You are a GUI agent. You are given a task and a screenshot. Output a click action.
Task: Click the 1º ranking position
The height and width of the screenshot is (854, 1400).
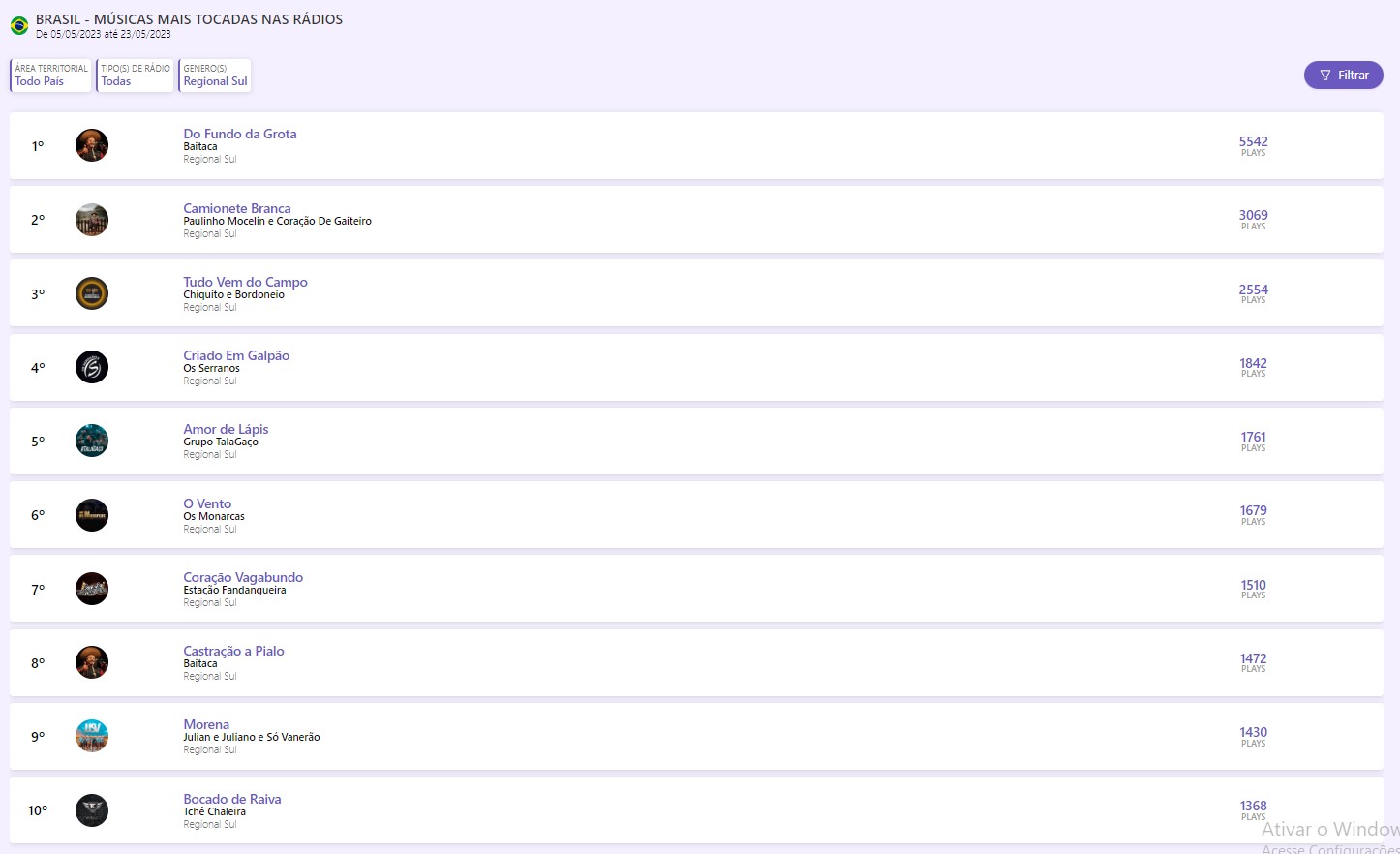coord(38,146)
